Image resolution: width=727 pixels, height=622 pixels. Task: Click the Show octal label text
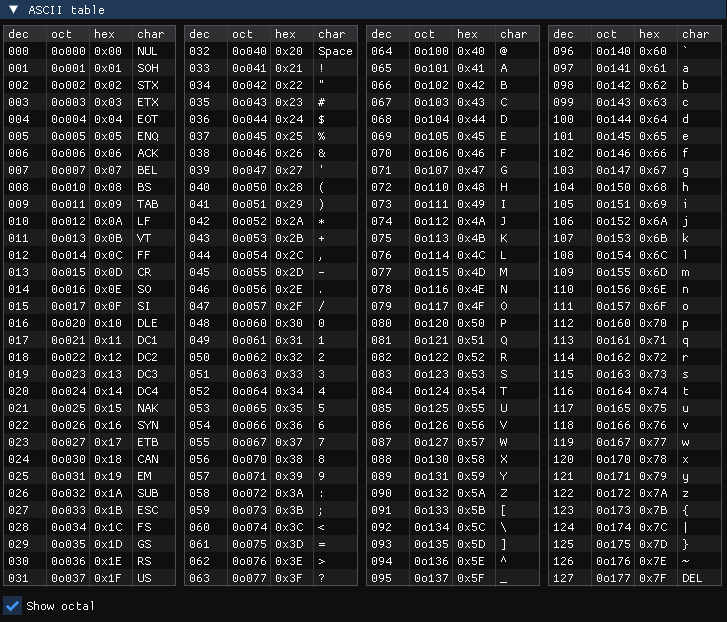point(61,606)
